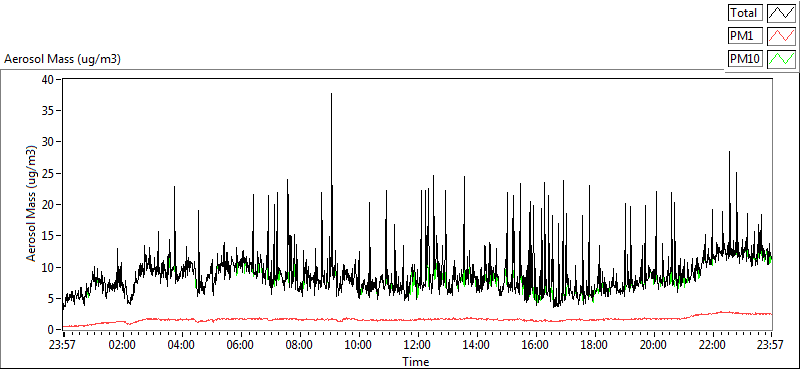Click the PM1 red plot legend icon
Image resolution: width=800 pixels, height=369 pixels.
(x=782, y=36)
